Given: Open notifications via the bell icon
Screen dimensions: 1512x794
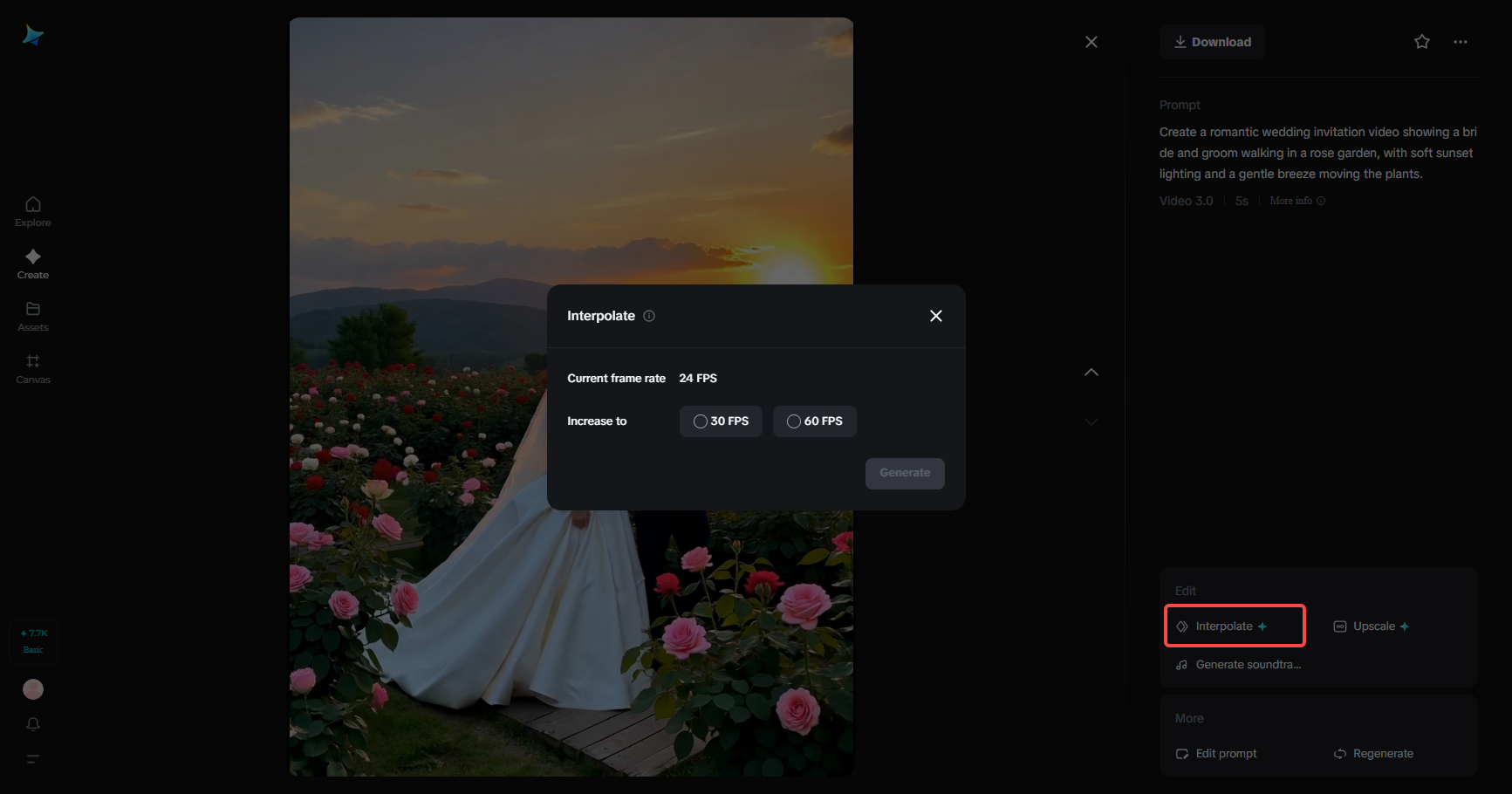Looking at the screenshot, I should (32, 724).
